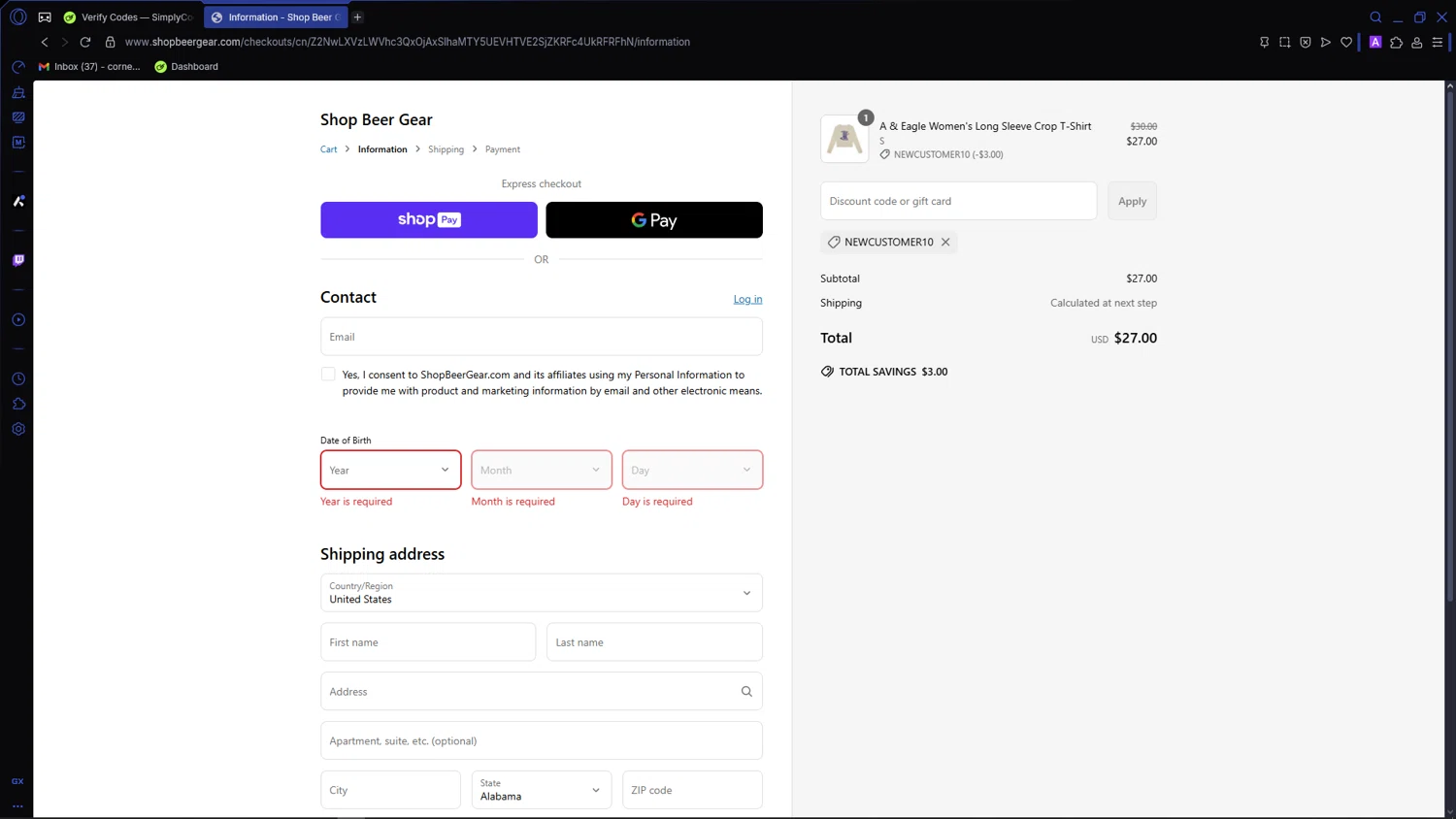The width and height of the screenshot is (1456, 819).
Task: Click the "TOTAL SAVINGS $3.00" text
Action: tap(893, 372)
